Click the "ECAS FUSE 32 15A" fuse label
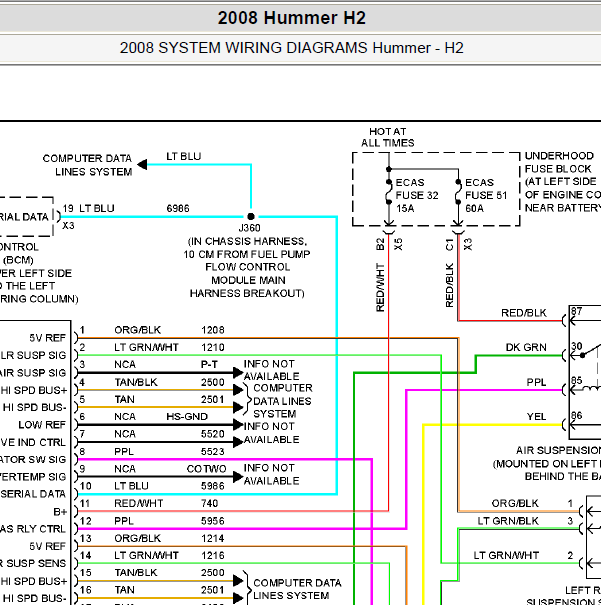This screenshot has width=601, height=605. tap(417, 195)
